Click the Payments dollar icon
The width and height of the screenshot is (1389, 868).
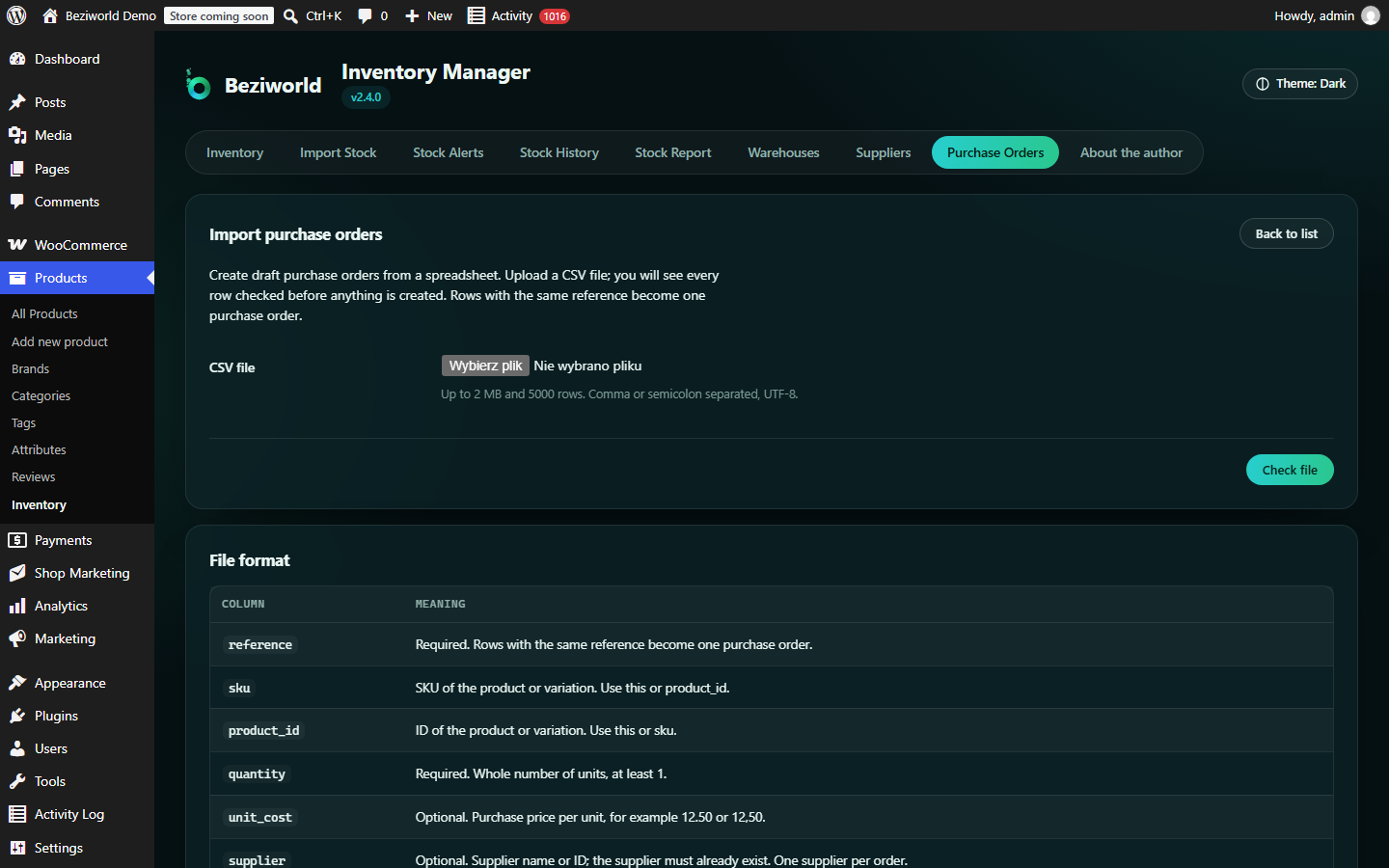(x=17, y=540)
